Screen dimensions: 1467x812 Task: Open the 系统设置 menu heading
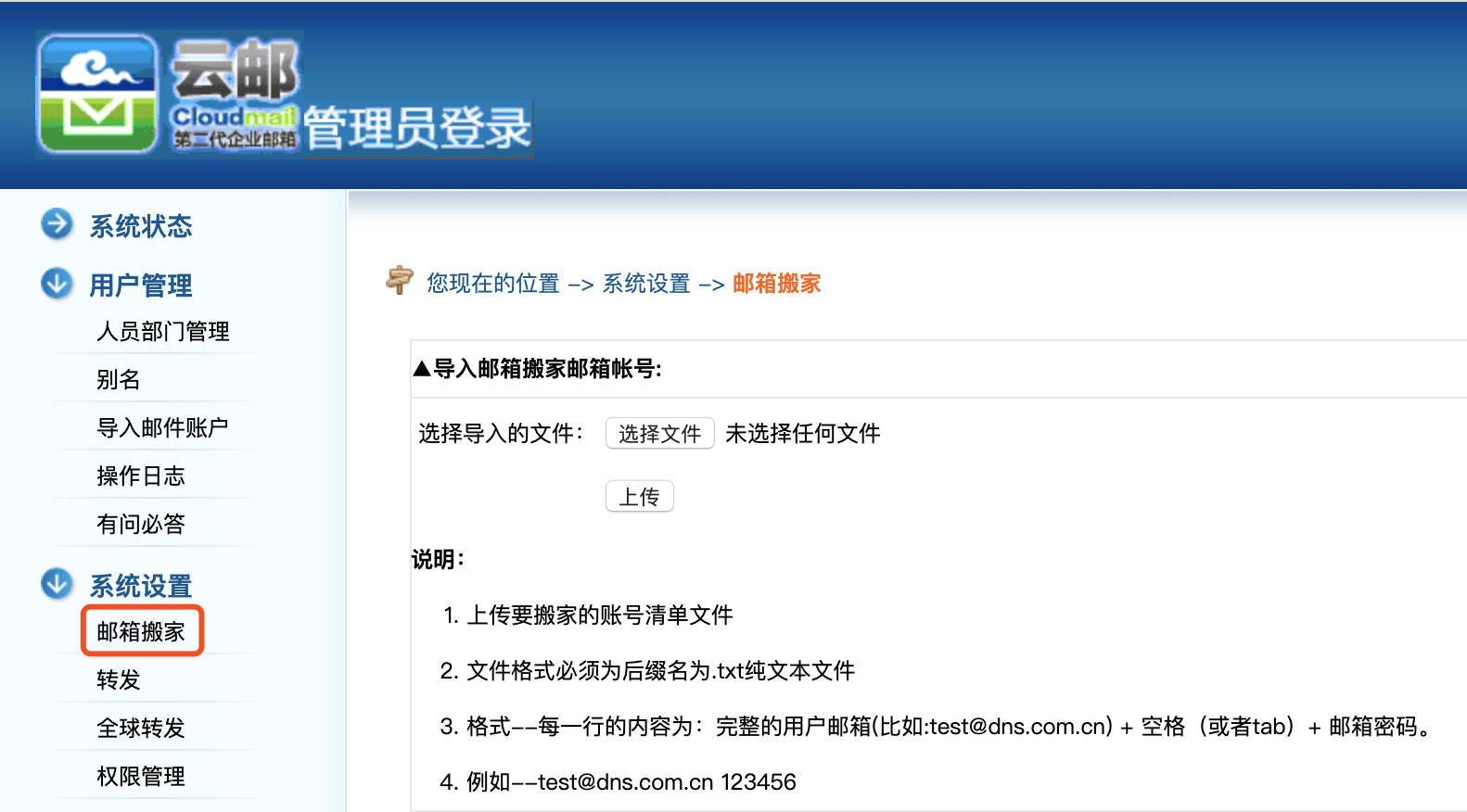click(140, 586)
